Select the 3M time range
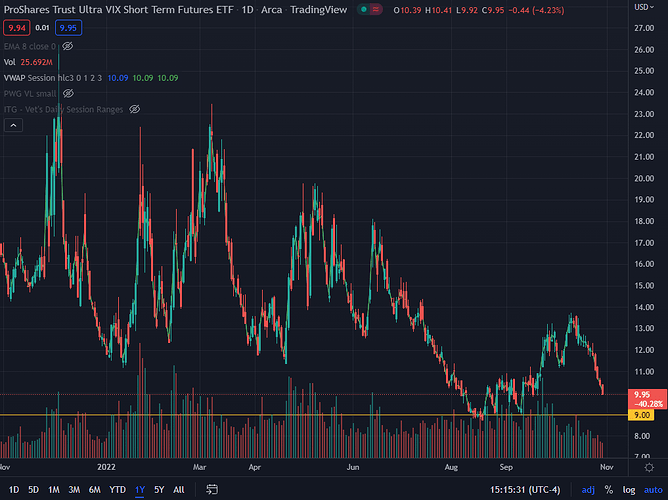 coord(74,490)
